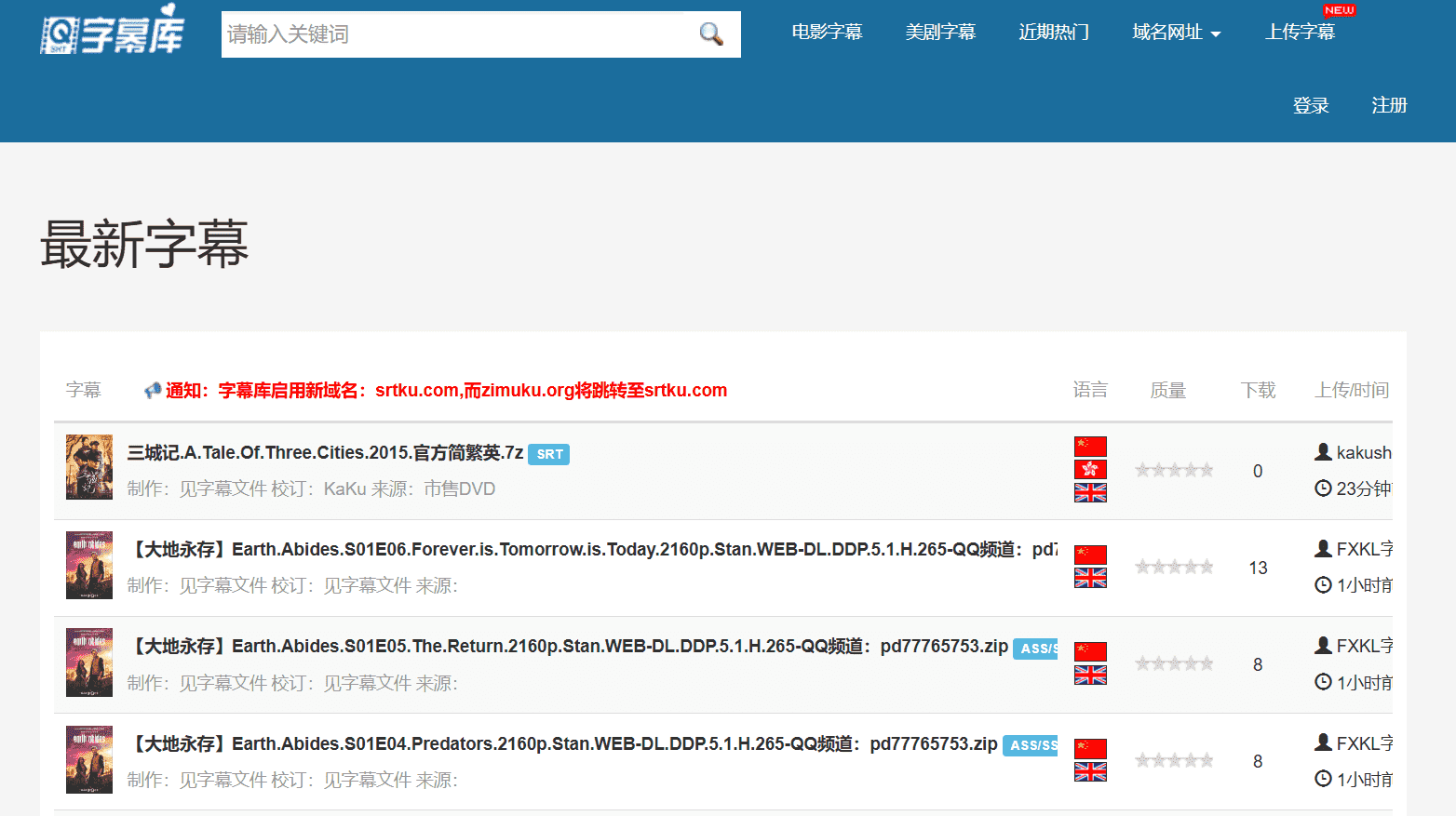Click uploader FXKL in S01E06 row
This screenshot has height=816, width=1456.
[1365, 550]
